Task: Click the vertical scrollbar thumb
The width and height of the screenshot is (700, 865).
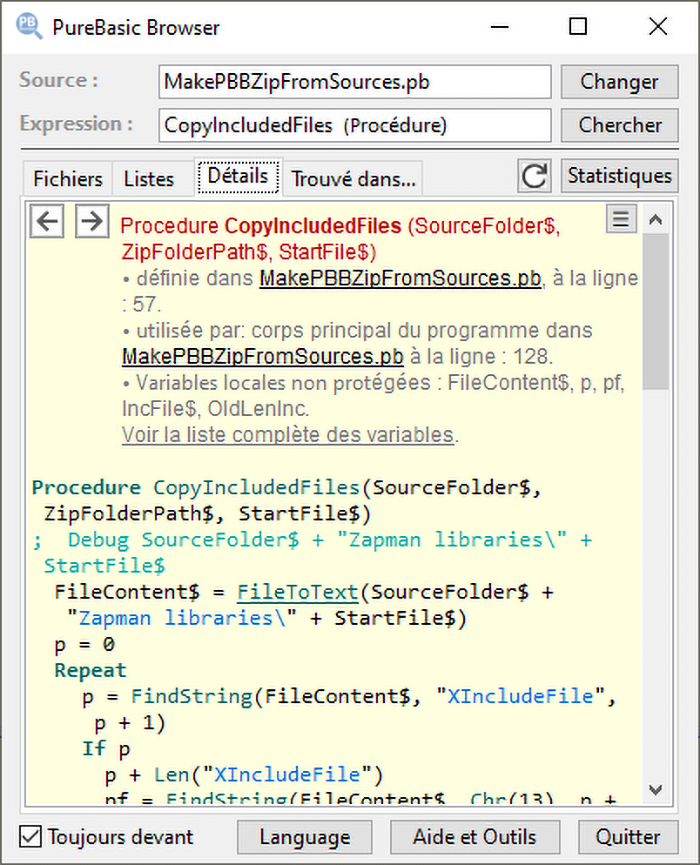Action: (655, 311)
